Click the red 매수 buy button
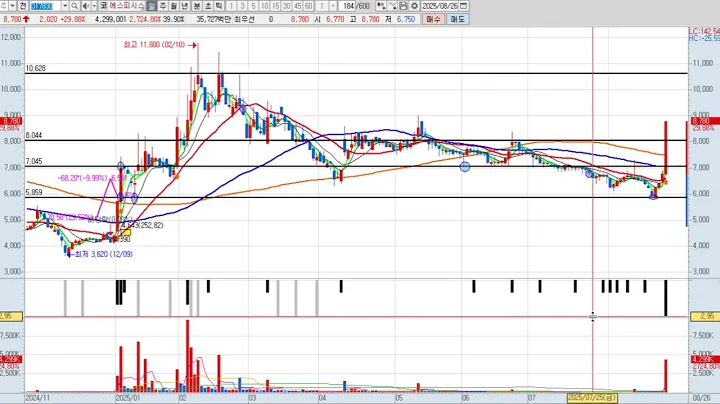The height and width of the screenshot is (404, 720). point(433,19)
